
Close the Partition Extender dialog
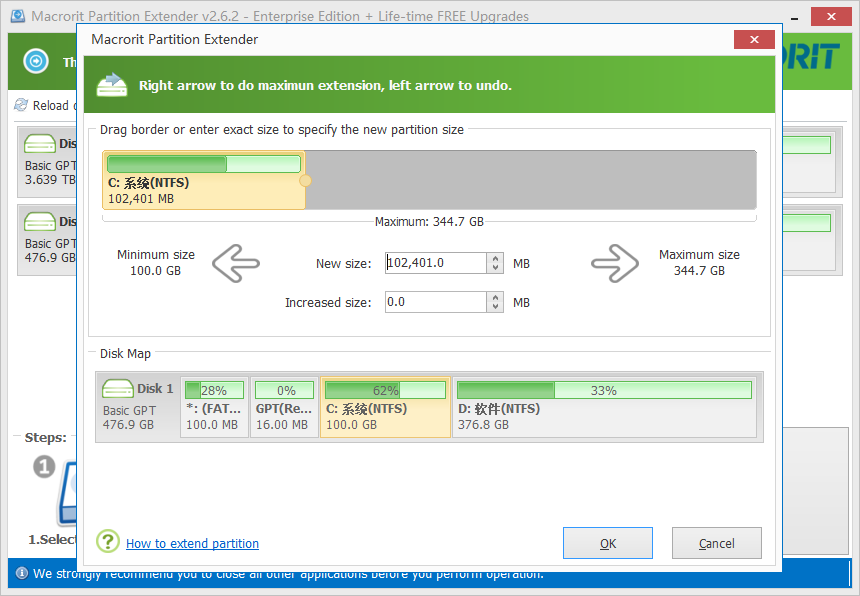click(x=754, y=39)
